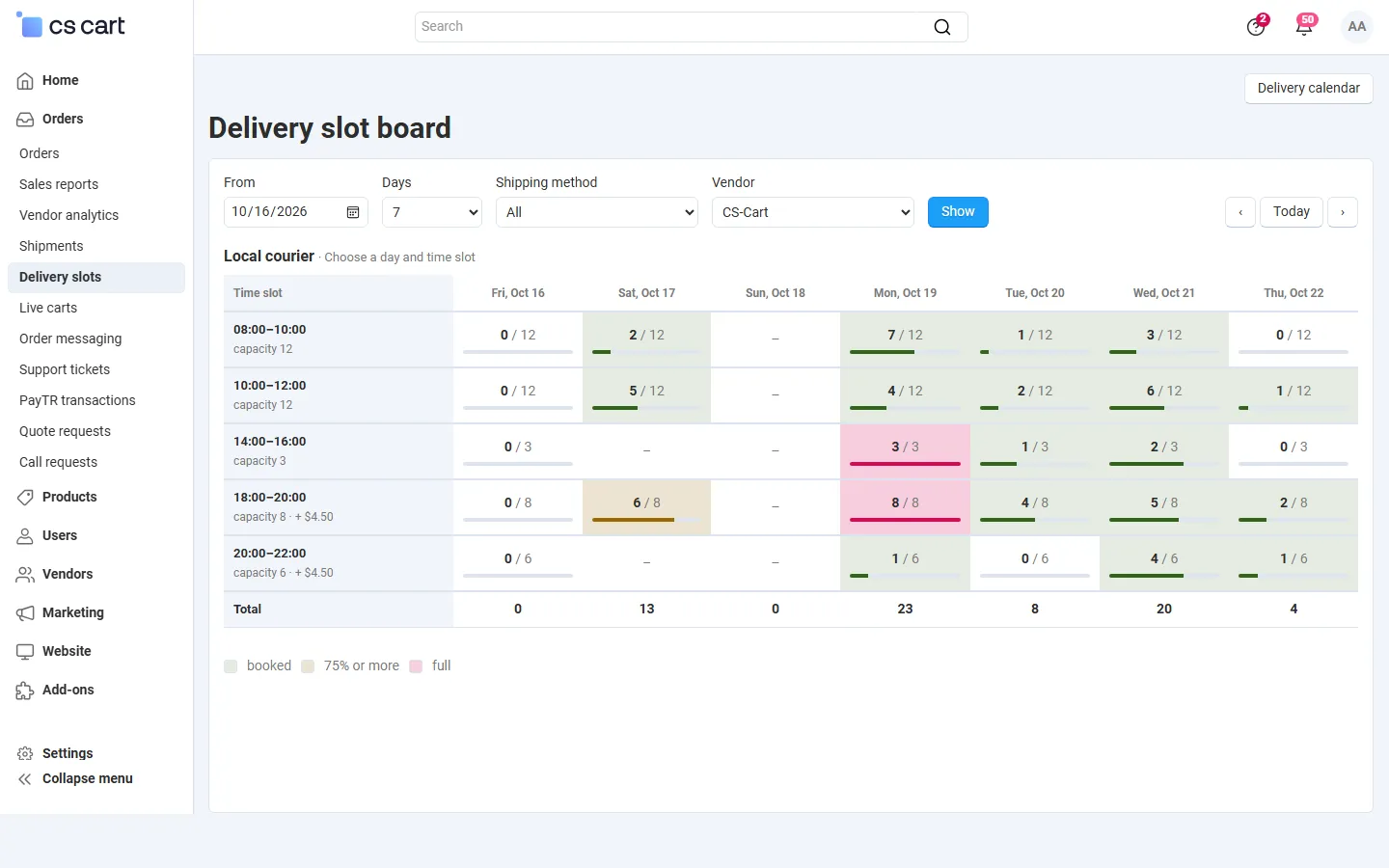Select Saturday's 5 / 12 slot

coord(647,395)
